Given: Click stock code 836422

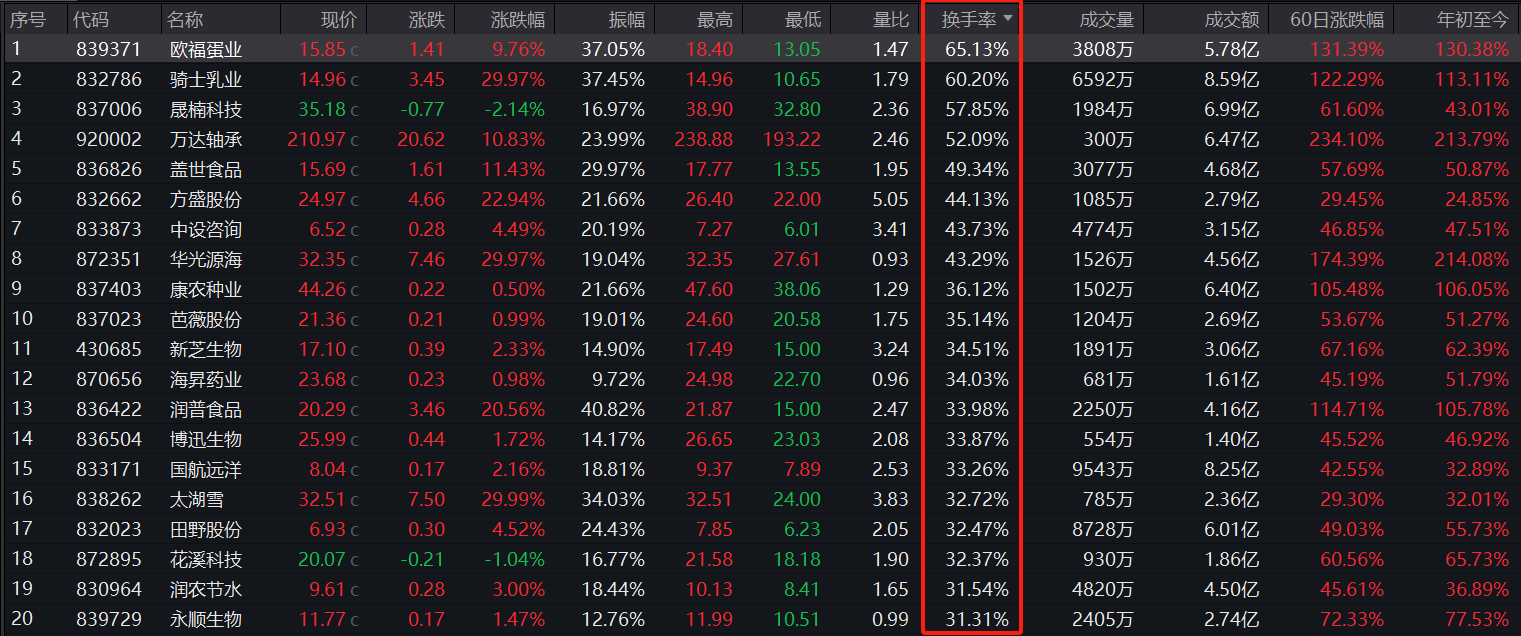Looking at the screenshot, I should coord(109,409).
